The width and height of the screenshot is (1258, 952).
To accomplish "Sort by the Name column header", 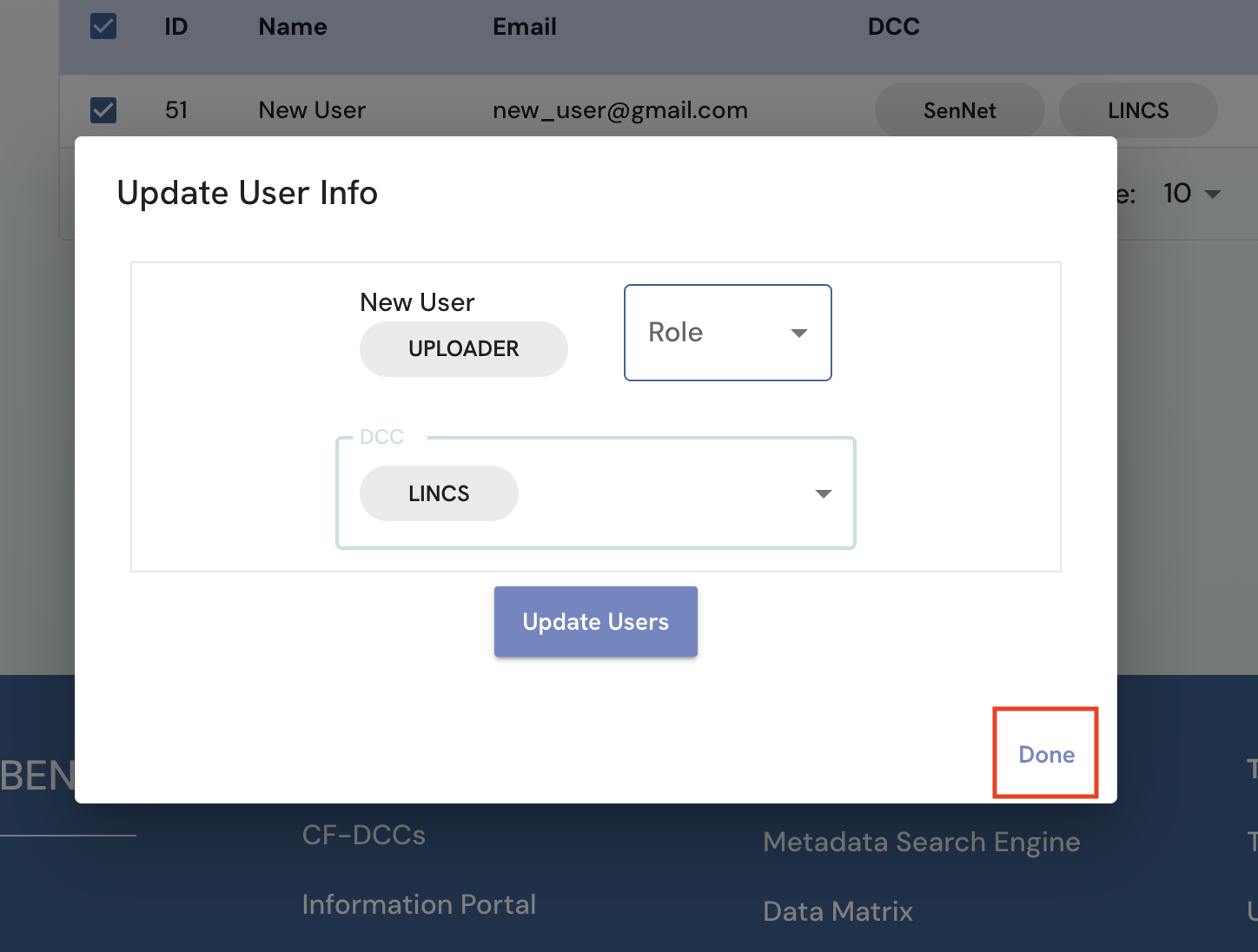I will point(293,27).
